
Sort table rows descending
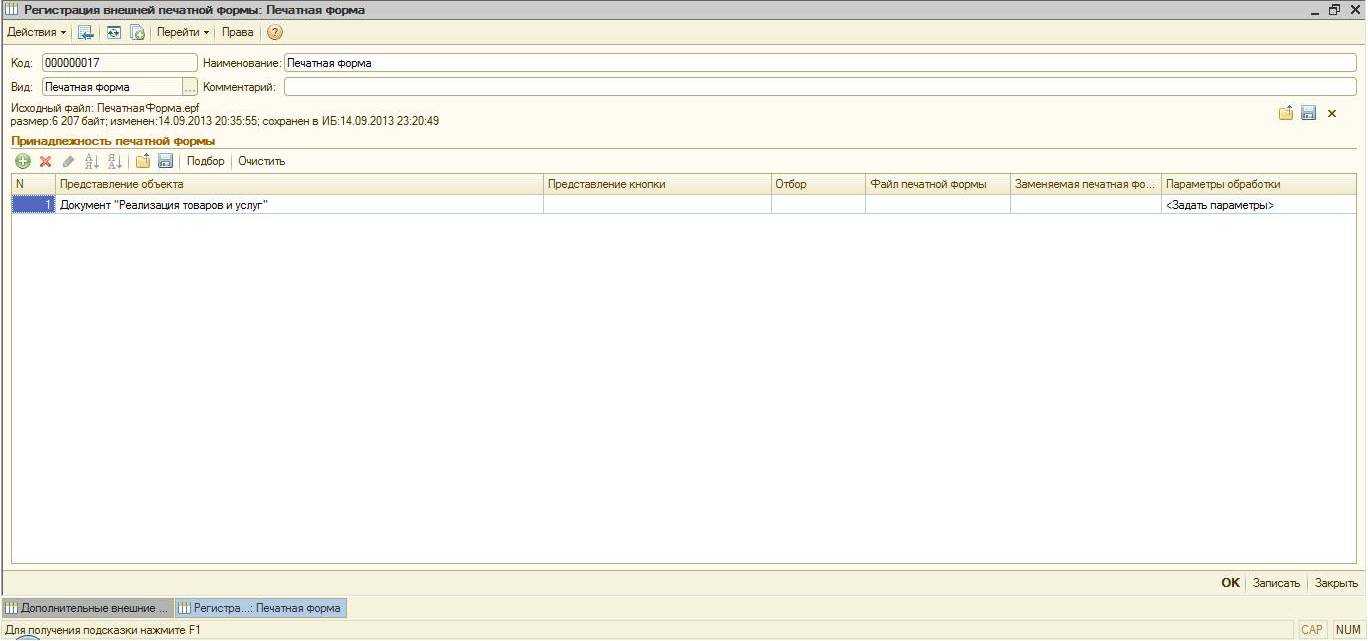point(115,161)
